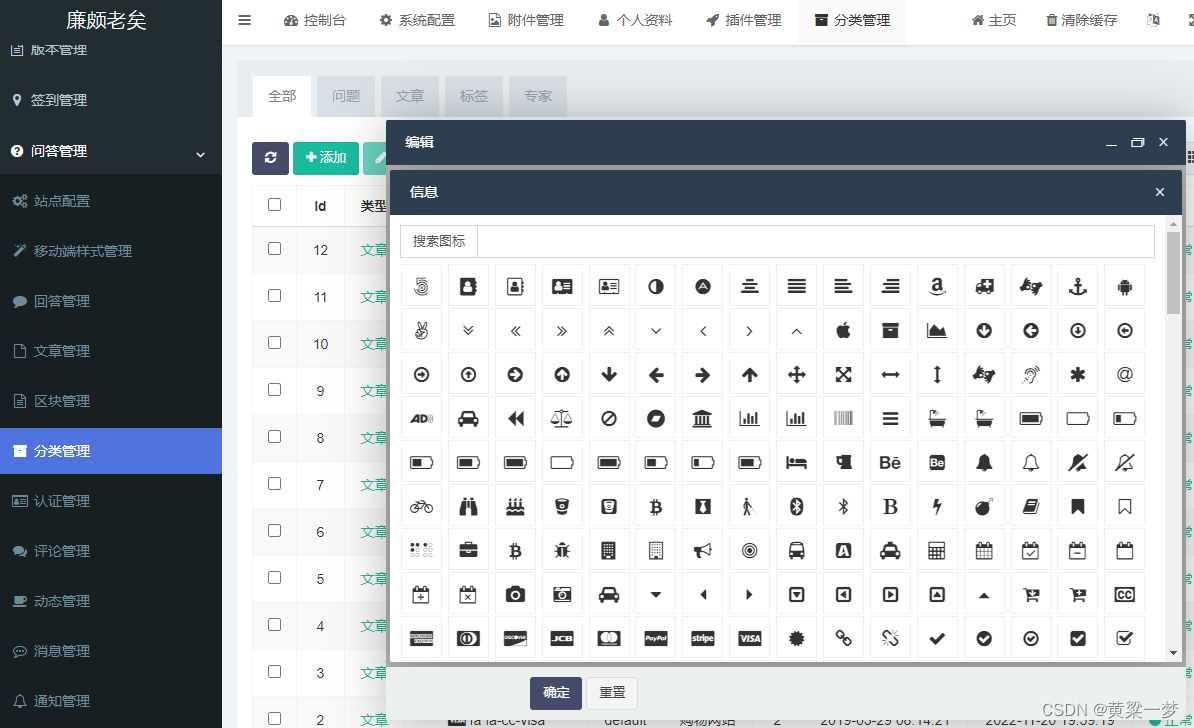This screenshot has width=1194, height=728.
Task: Check the checkbox for row Id 8
Action: click(277, 437)
